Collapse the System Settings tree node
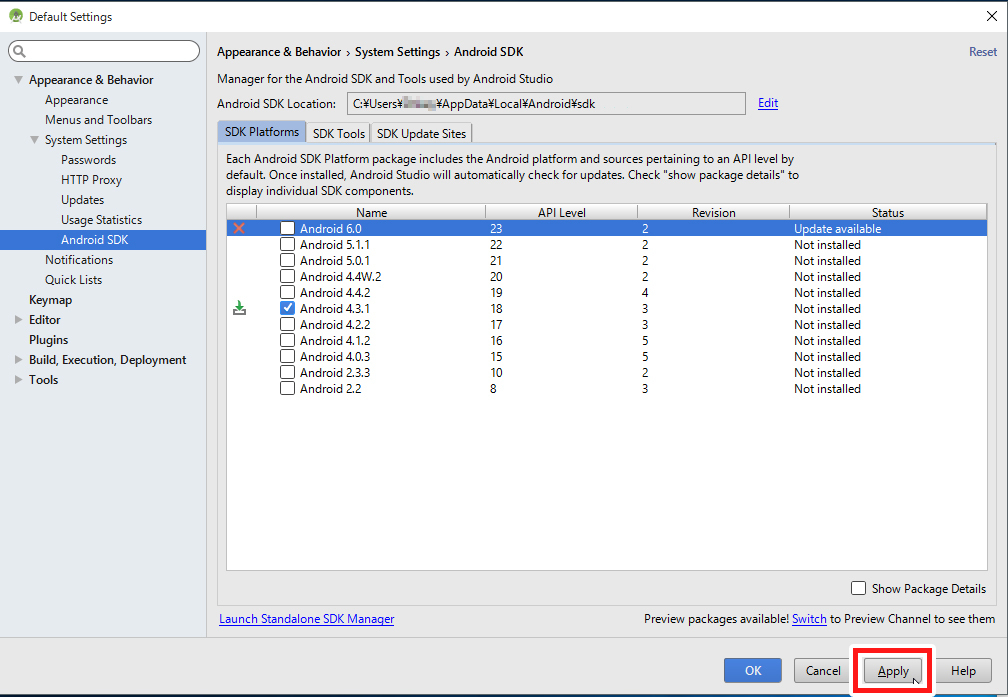 34,140
